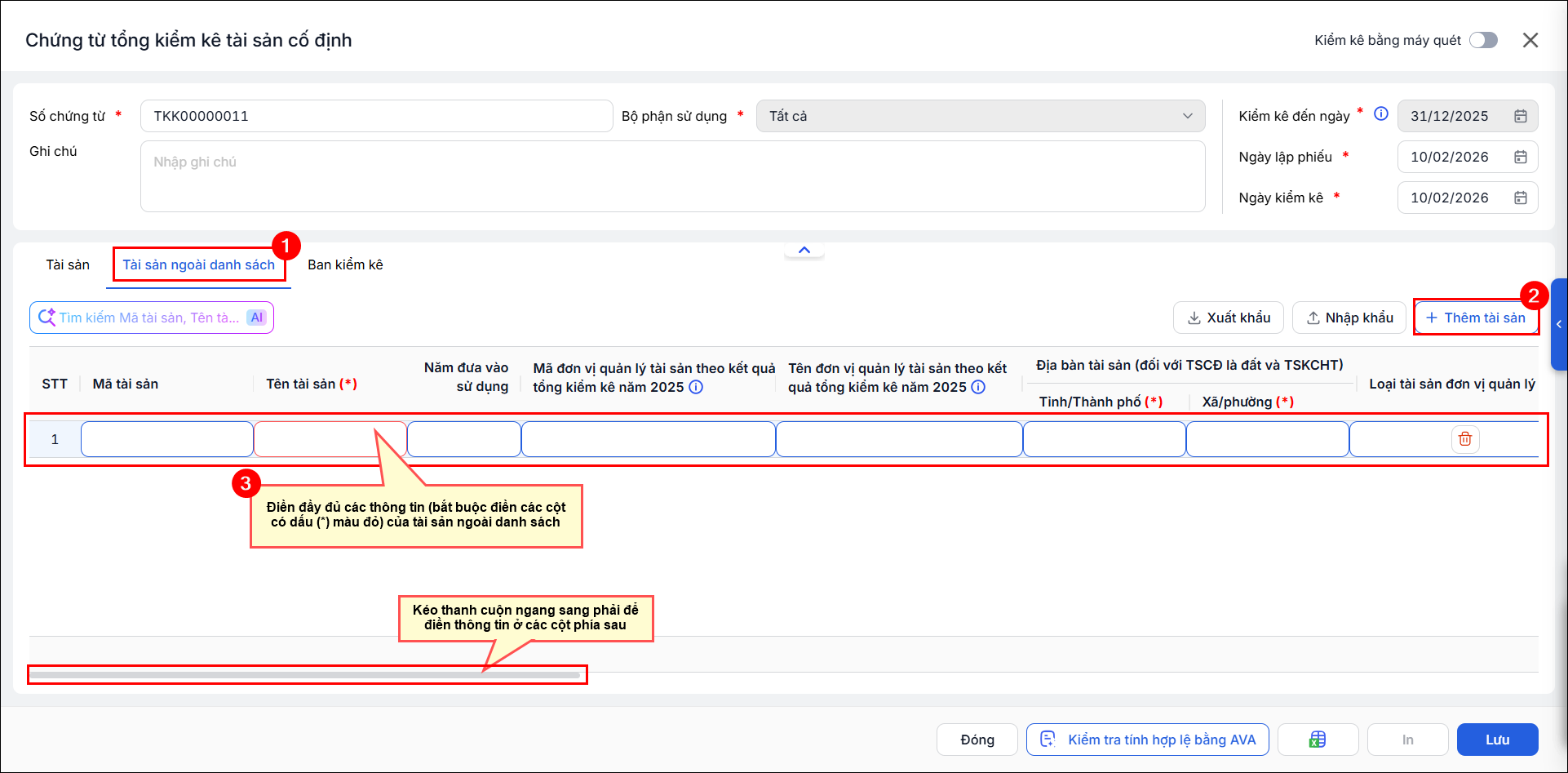1568x773 pixels.
Task: Expand Bộ phận sử dụng dropdown
Action: pyautogui.click(x=981, y=116)
